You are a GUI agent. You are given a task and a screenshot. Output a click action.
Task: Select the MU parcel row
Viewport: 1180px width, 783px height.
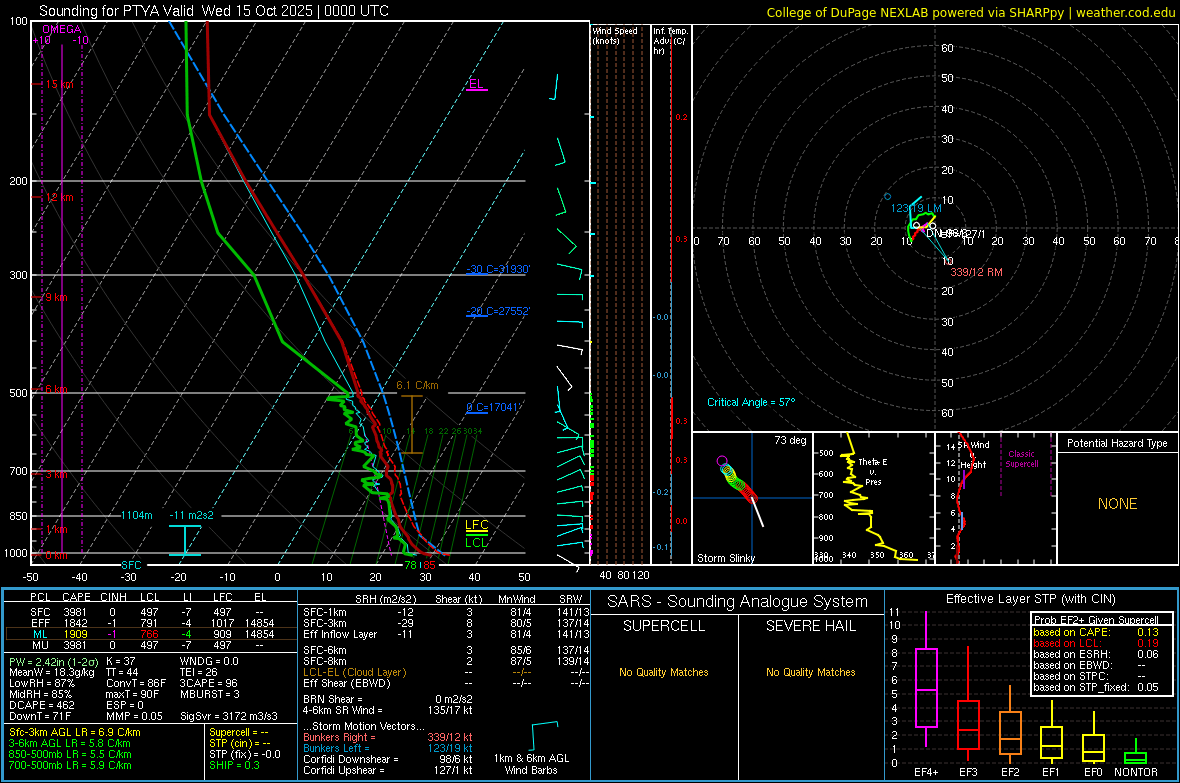(x=151, y=645)
